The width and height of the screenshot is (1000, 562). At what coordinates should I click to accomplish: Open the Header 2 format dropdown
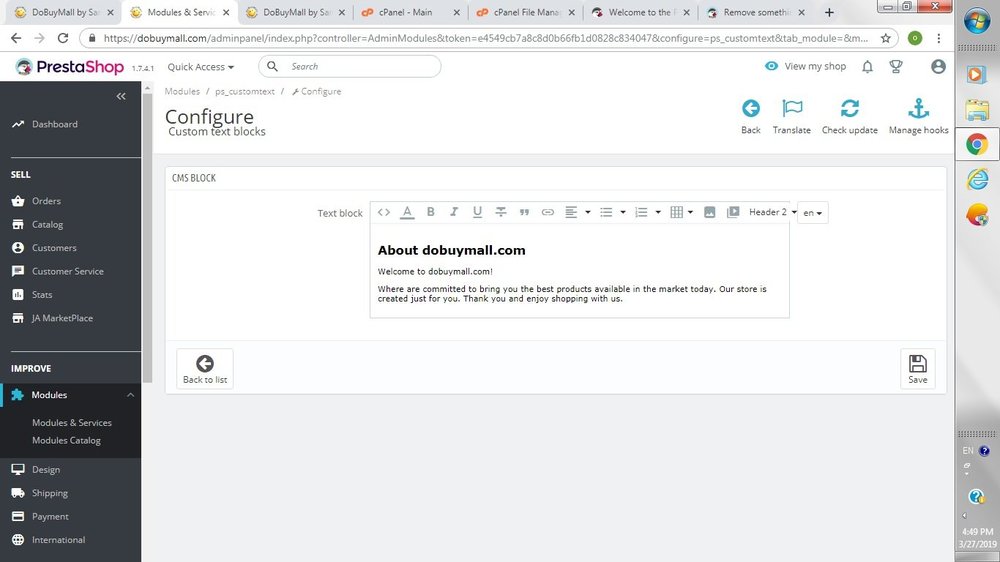(x=772, y=212)
